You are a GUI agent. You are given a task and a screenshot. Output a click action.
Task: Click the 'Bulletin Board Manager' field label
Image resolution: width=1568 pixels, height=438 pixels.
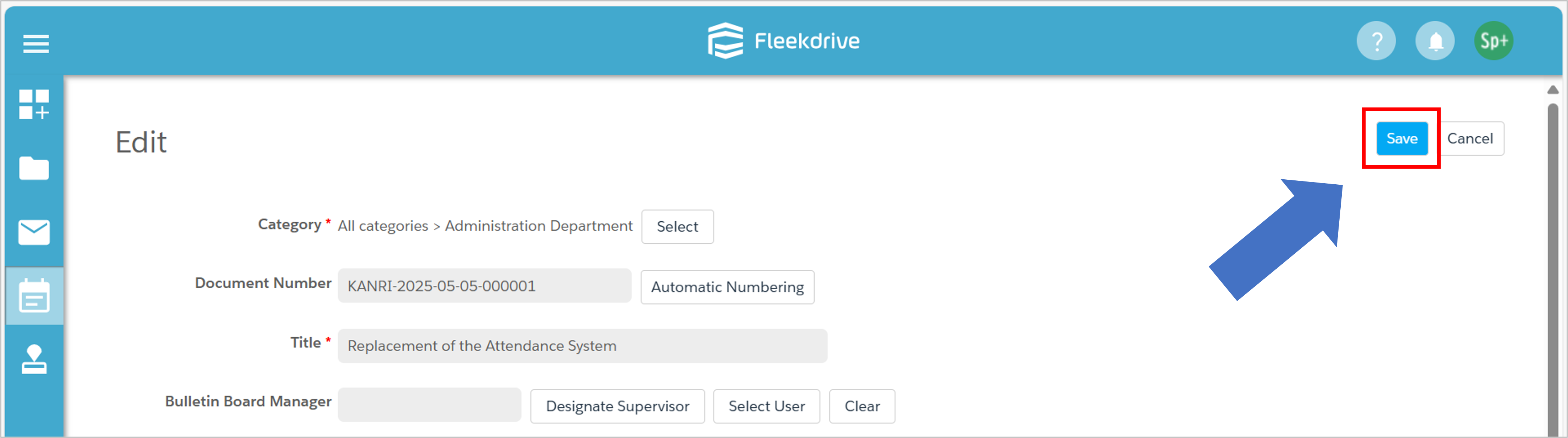coord(248,401)
